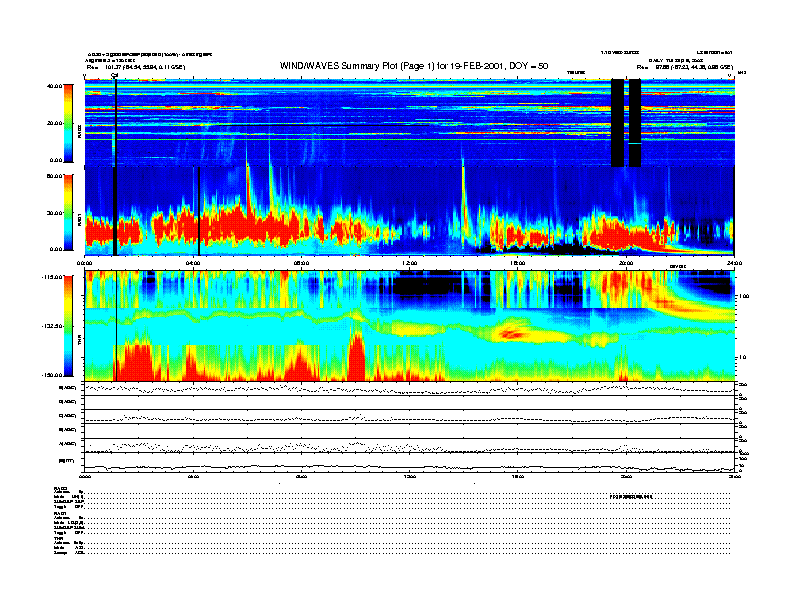Click the TNR color scale bar
The height and width of the screenshot is (612, 792).
(x=68, y=326)
